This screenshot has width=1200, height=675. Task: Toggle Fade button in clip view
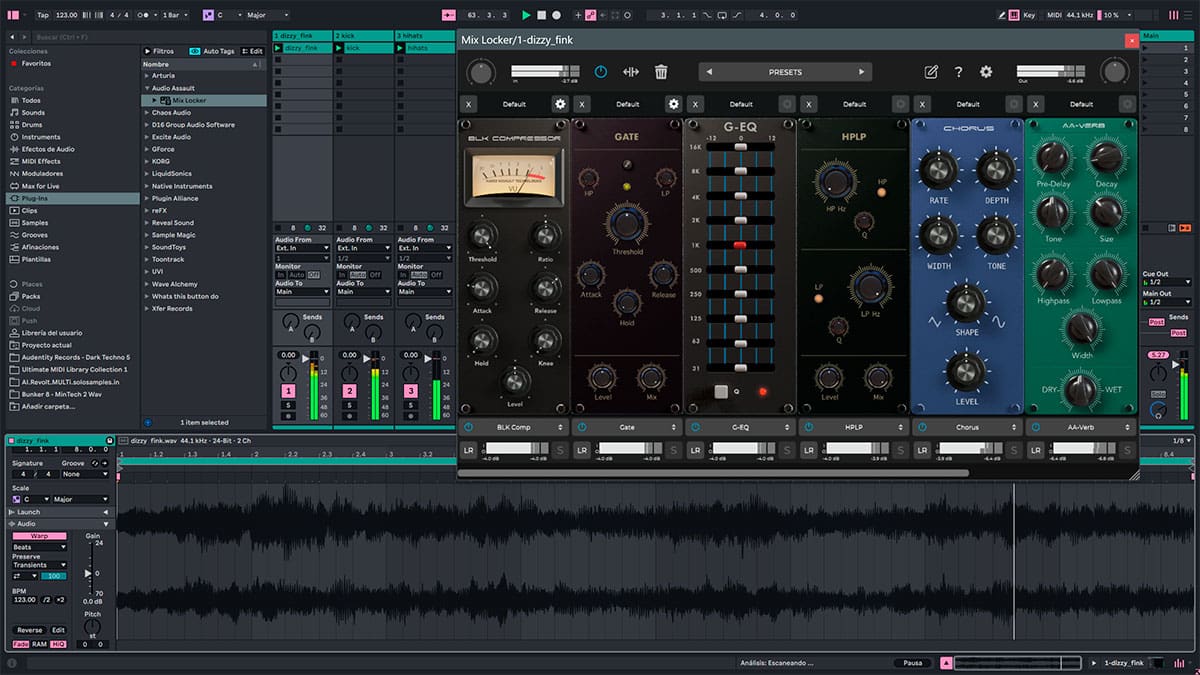coord(20,644)
